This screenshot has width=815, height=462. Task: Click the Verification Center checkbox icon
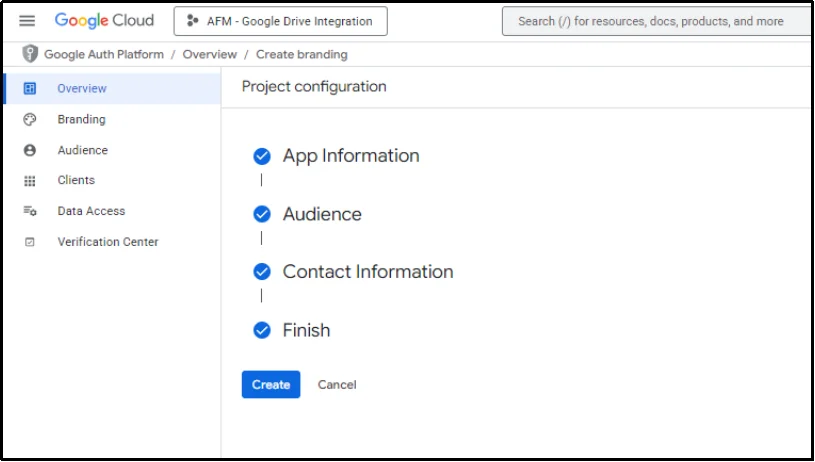click(x=30, y=242)
